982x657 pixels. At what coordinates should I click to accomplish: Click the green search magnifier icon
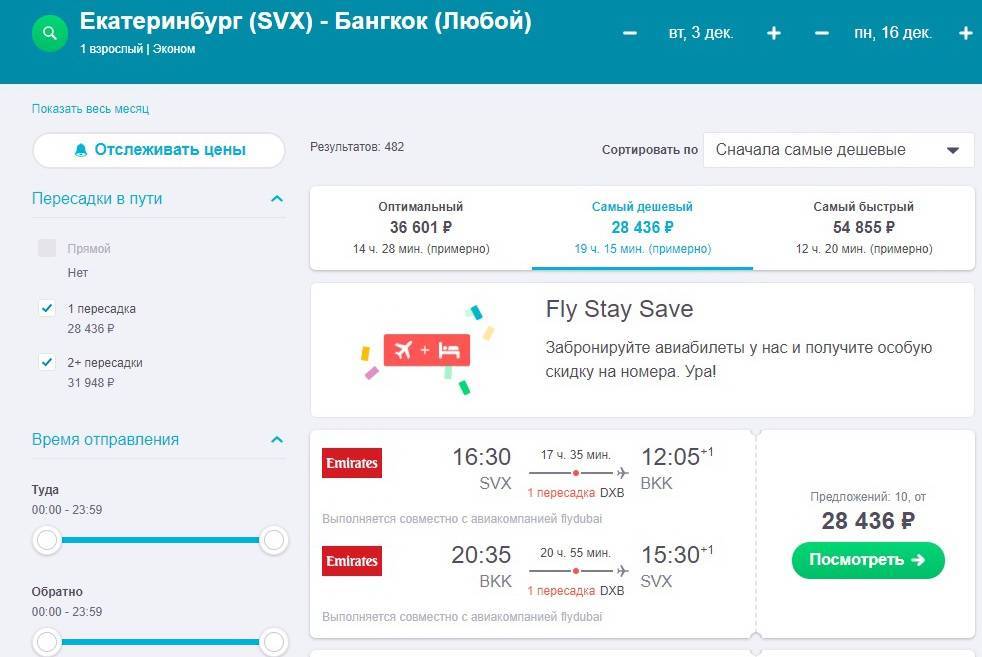(x=49, y=33)
